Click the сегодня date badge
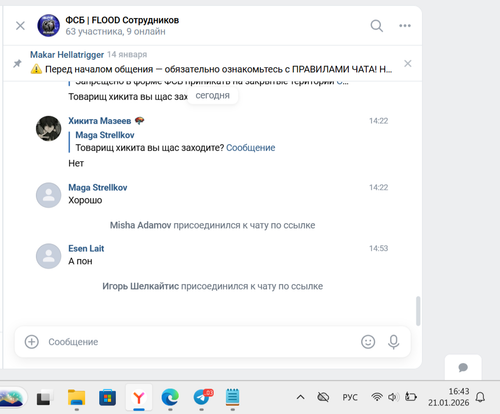This screenshot has height=414, width=500. point(213,96)
